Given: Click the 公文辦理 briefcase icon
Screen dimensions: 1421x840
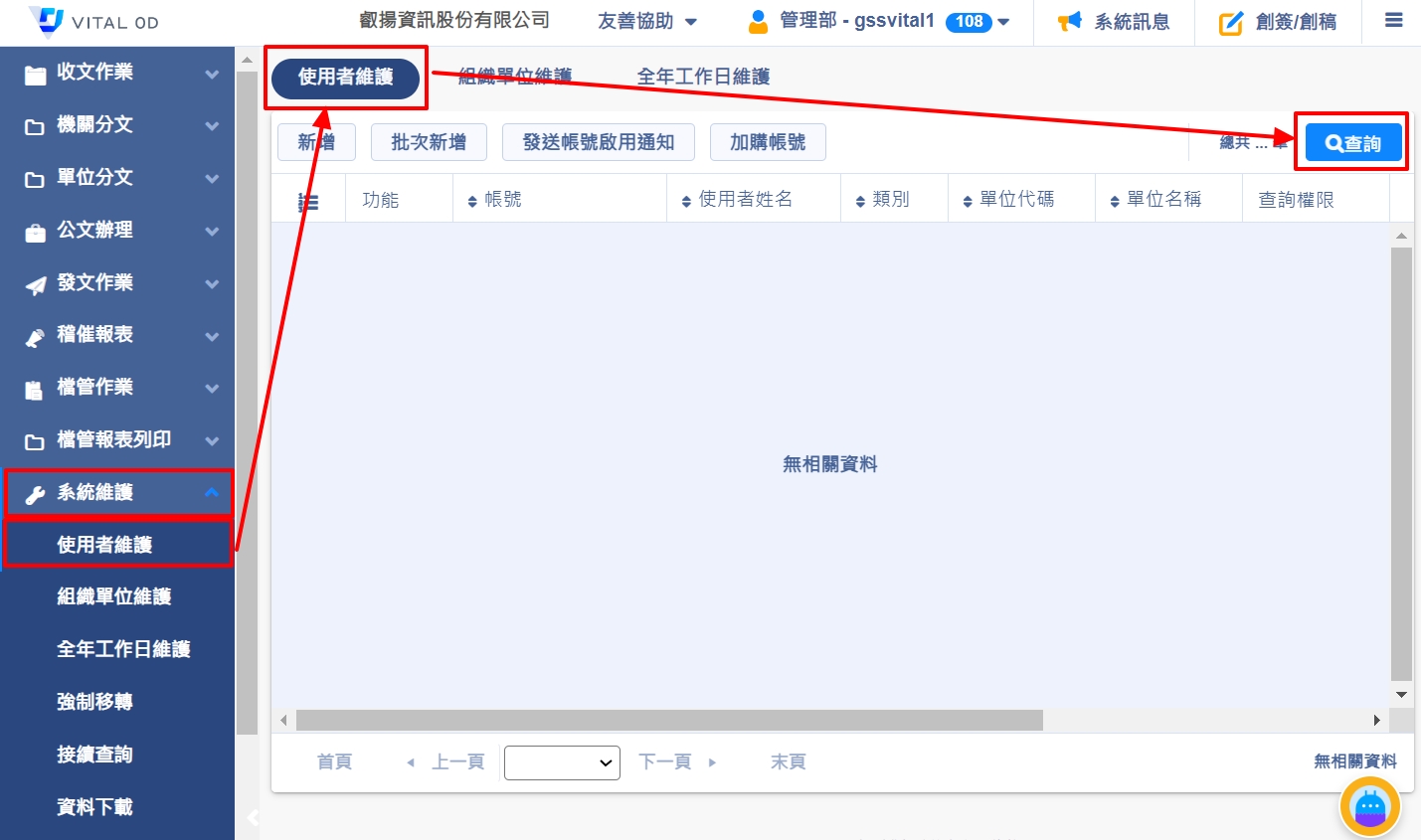Looking at the screenshot, I should click(x=36, y=232).
